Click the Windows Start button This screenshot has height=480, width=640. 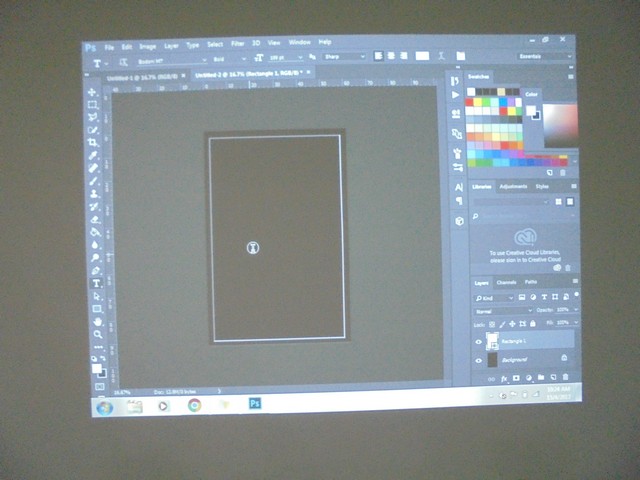[x=103, y=407]
